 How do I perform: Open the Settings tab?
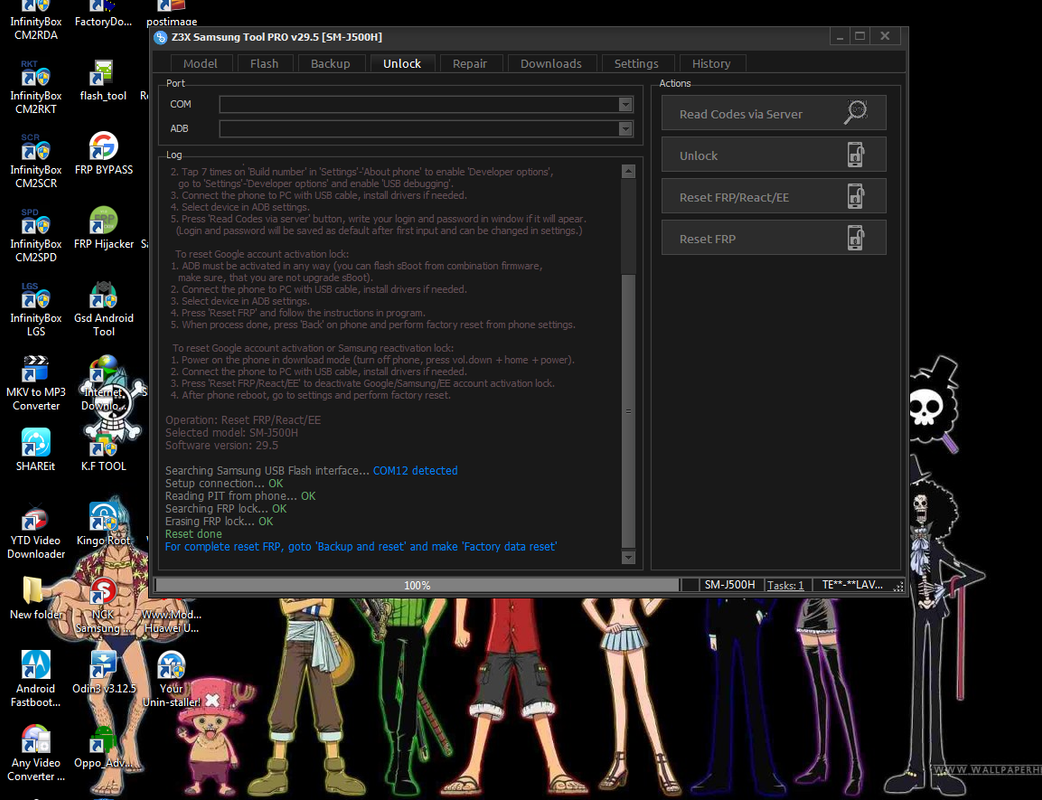636,64
